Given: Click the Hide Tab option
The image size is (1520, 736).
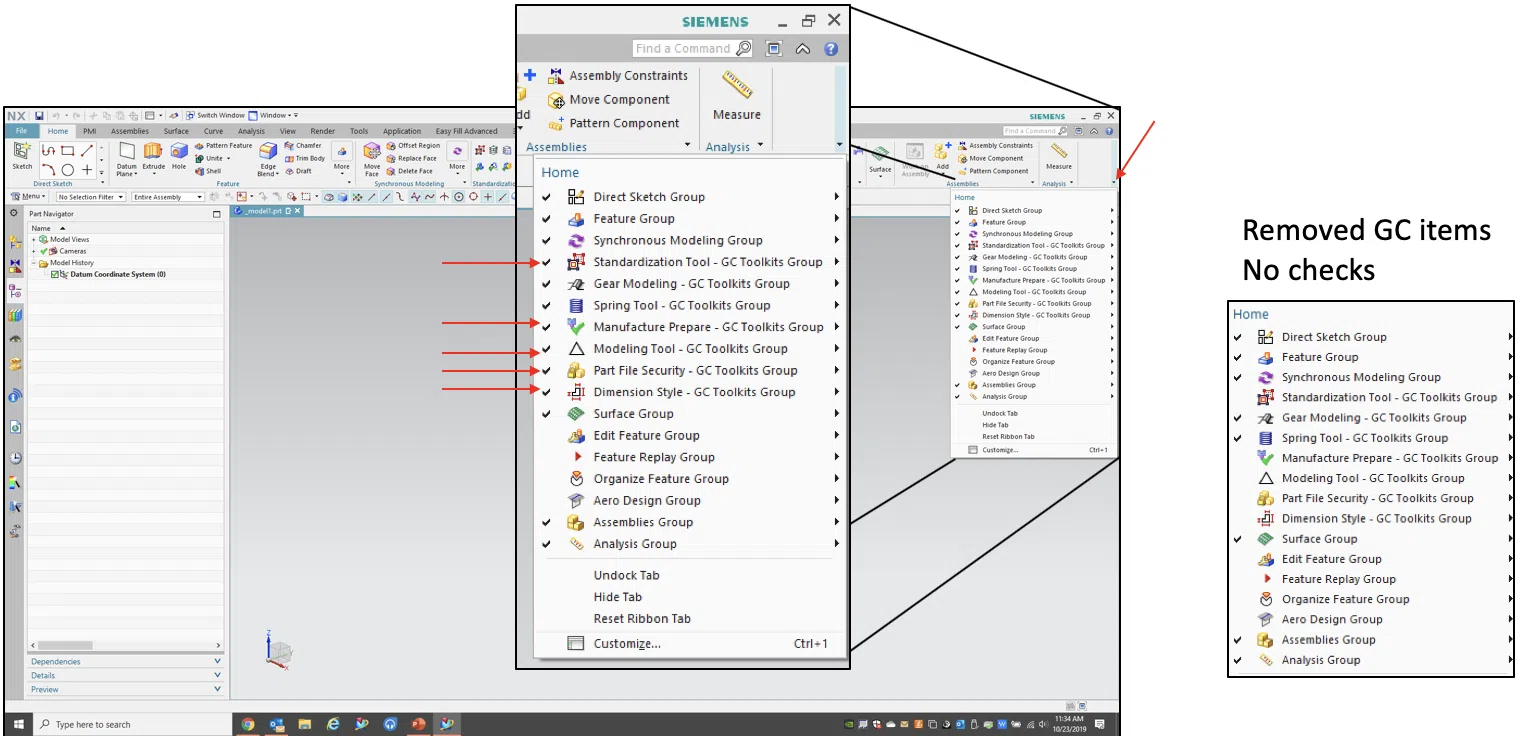Looking at the screenshot, I should pyautogui.click(x=619, y=596).
